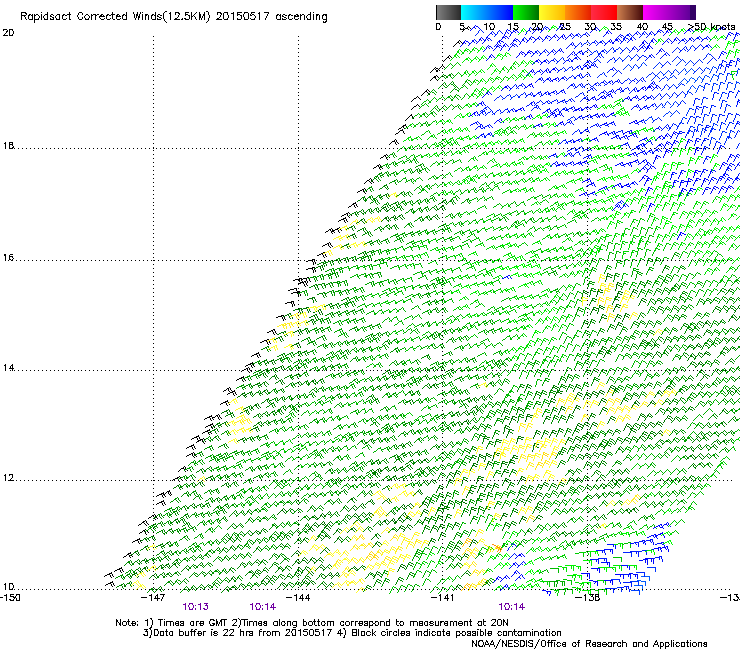Click the legend scale label 35

click(x=616, y=27)
